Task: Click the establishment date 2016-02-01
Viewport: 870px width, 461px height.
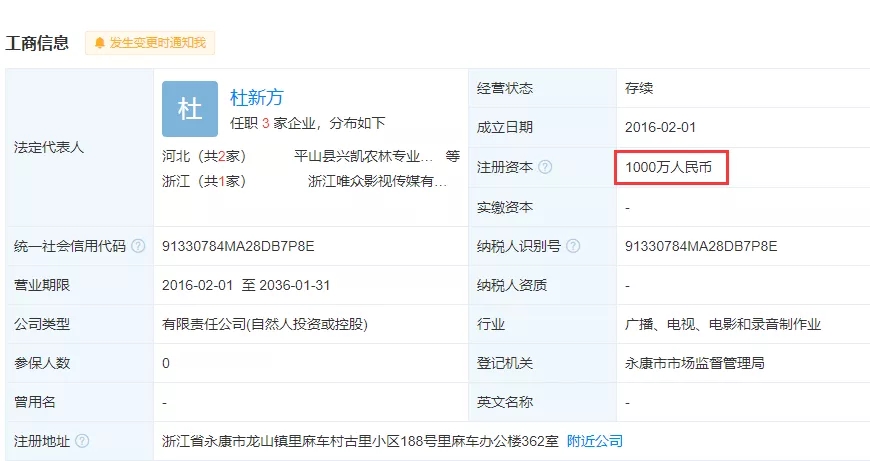Action: point(660,127)
